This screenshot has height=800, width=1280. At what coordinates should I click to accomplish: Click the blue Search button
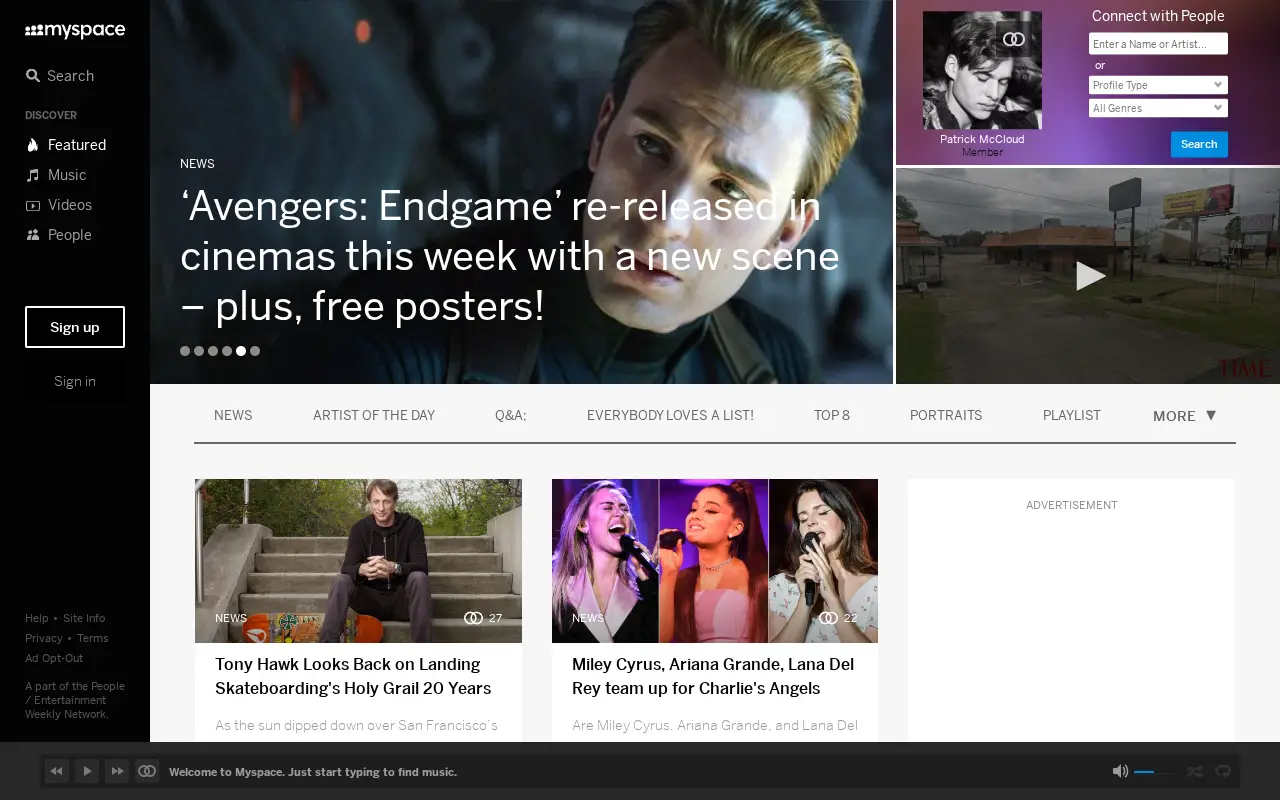click(1199, 144)
